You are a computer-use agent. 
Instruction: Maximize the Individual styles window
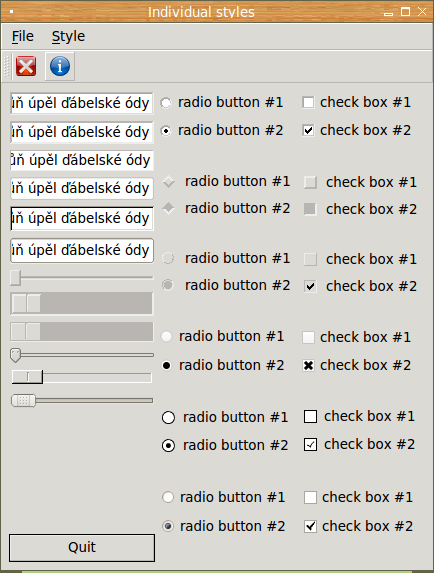point(405,12)
